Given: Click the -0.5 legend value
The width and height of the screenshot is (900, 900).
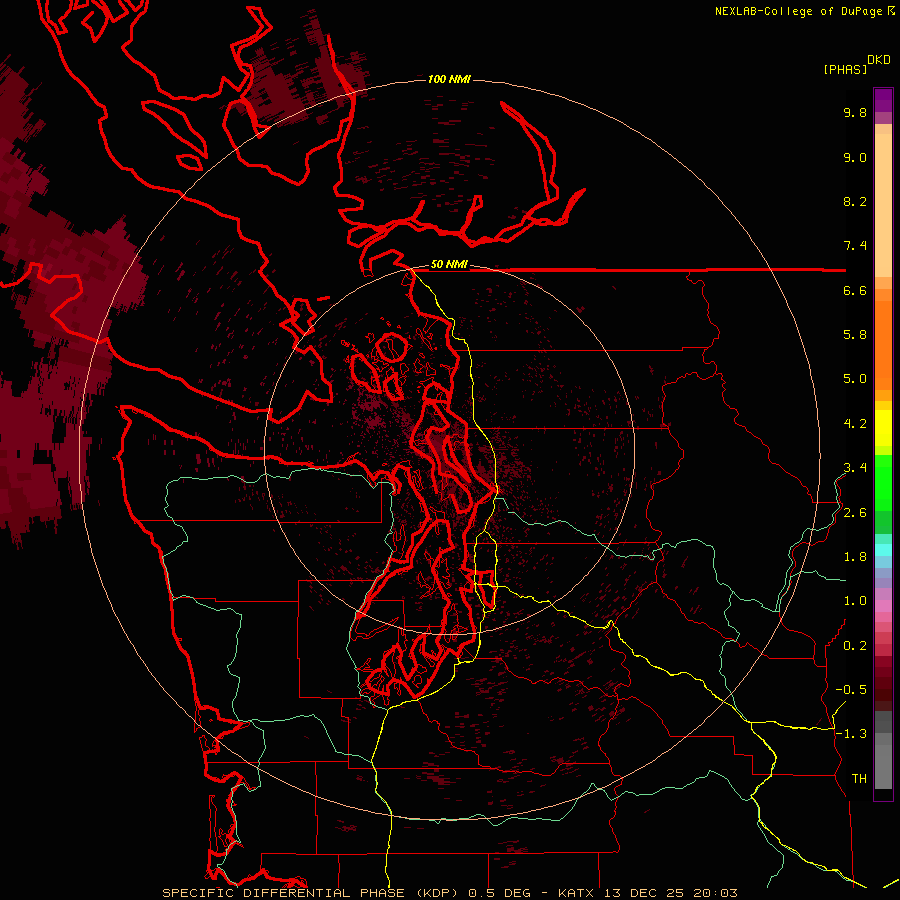Looking at the screenshot, I should pyautogui.click(x=851, y=690).
